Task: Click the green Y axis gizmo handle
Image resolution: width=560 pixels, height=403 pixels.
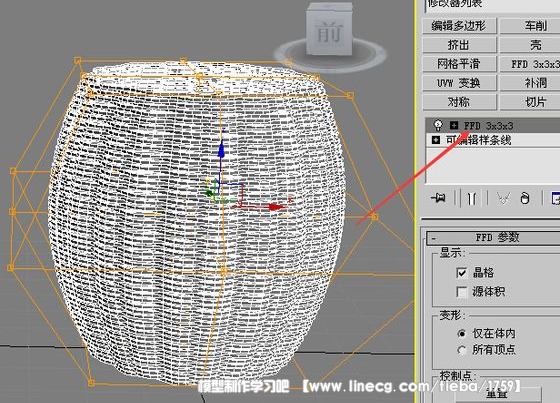Action: [209, 193]
